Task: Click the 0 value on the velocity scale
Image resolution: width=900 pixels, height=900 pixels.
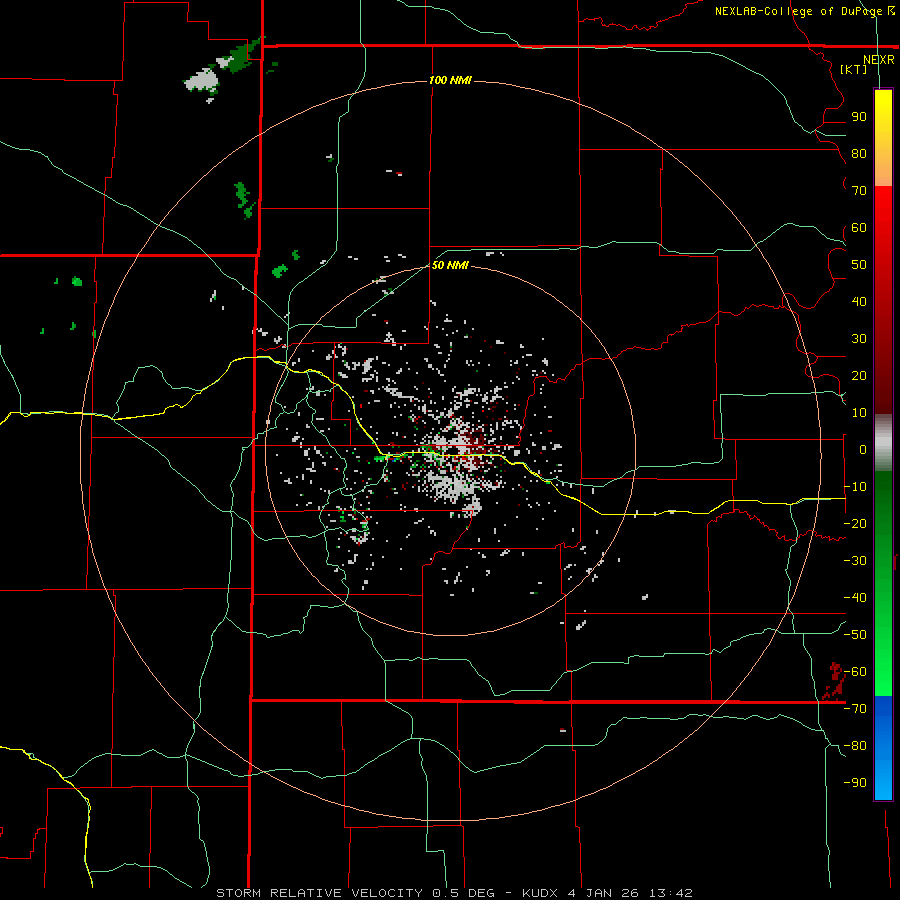Action: 863,449
